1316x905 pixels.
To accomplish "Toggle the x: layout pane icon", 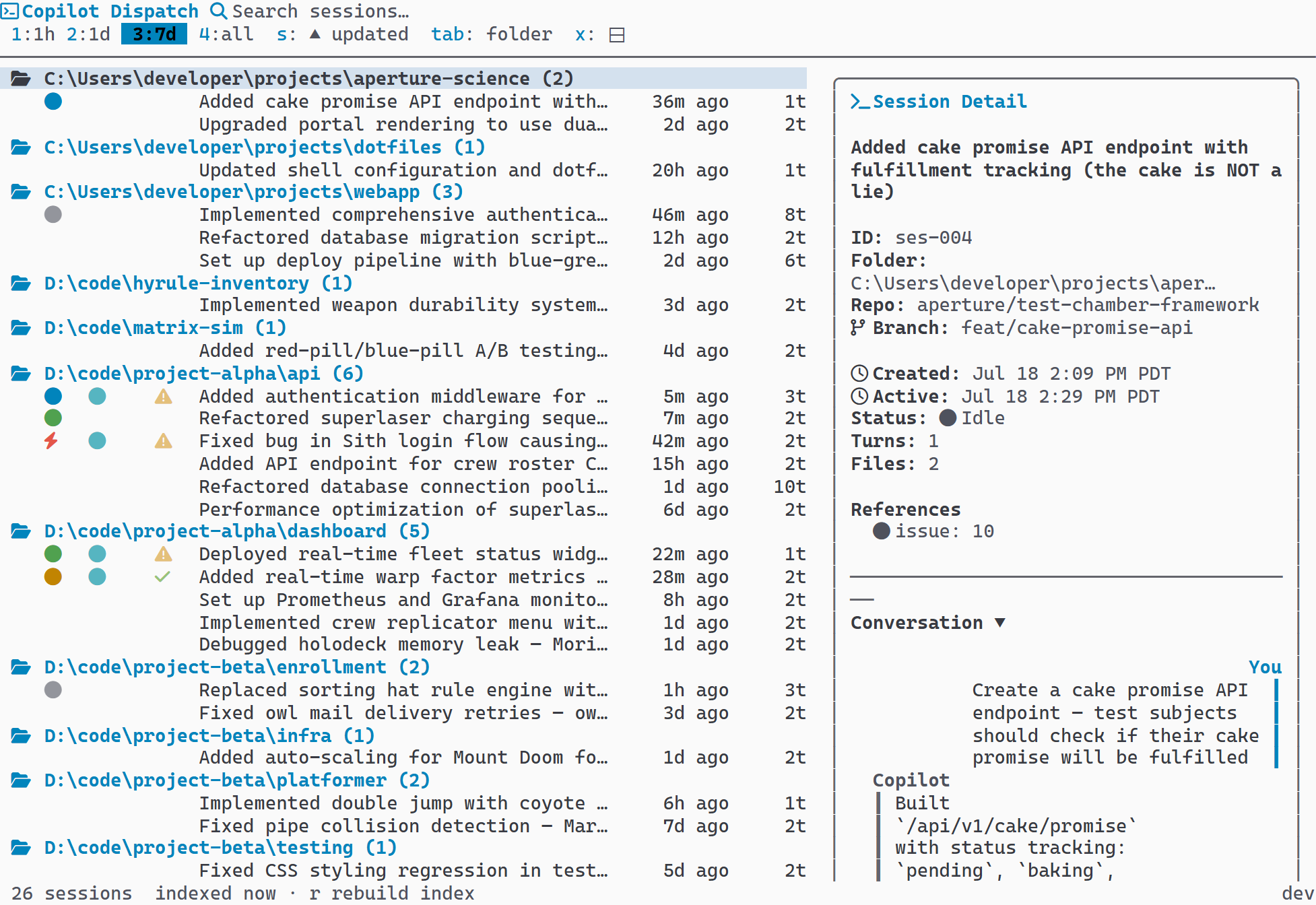I will click(x=617, y=35).
